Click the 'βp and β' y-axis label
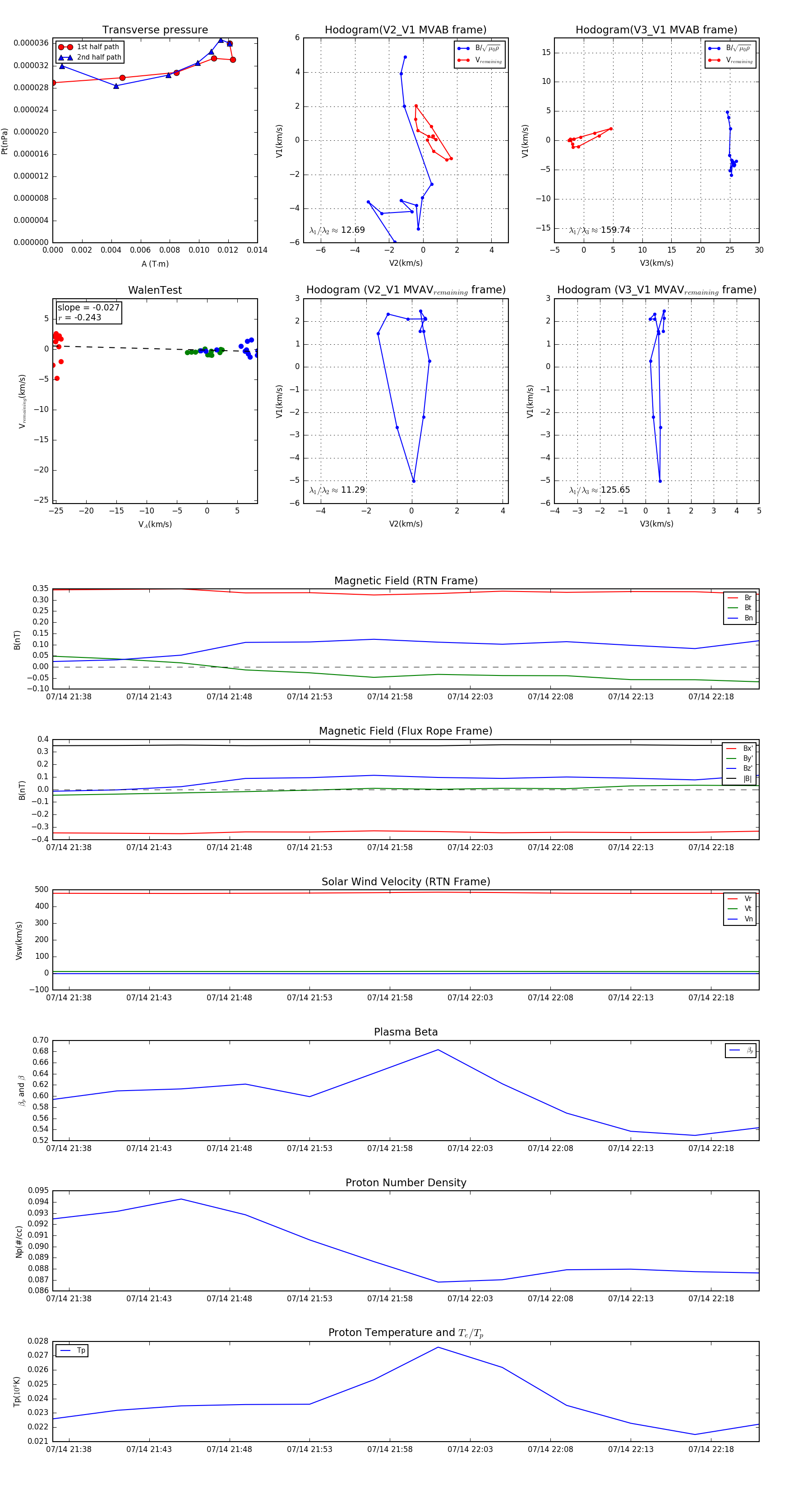This screenshot has width=812, height=1489. [21, 1091]
